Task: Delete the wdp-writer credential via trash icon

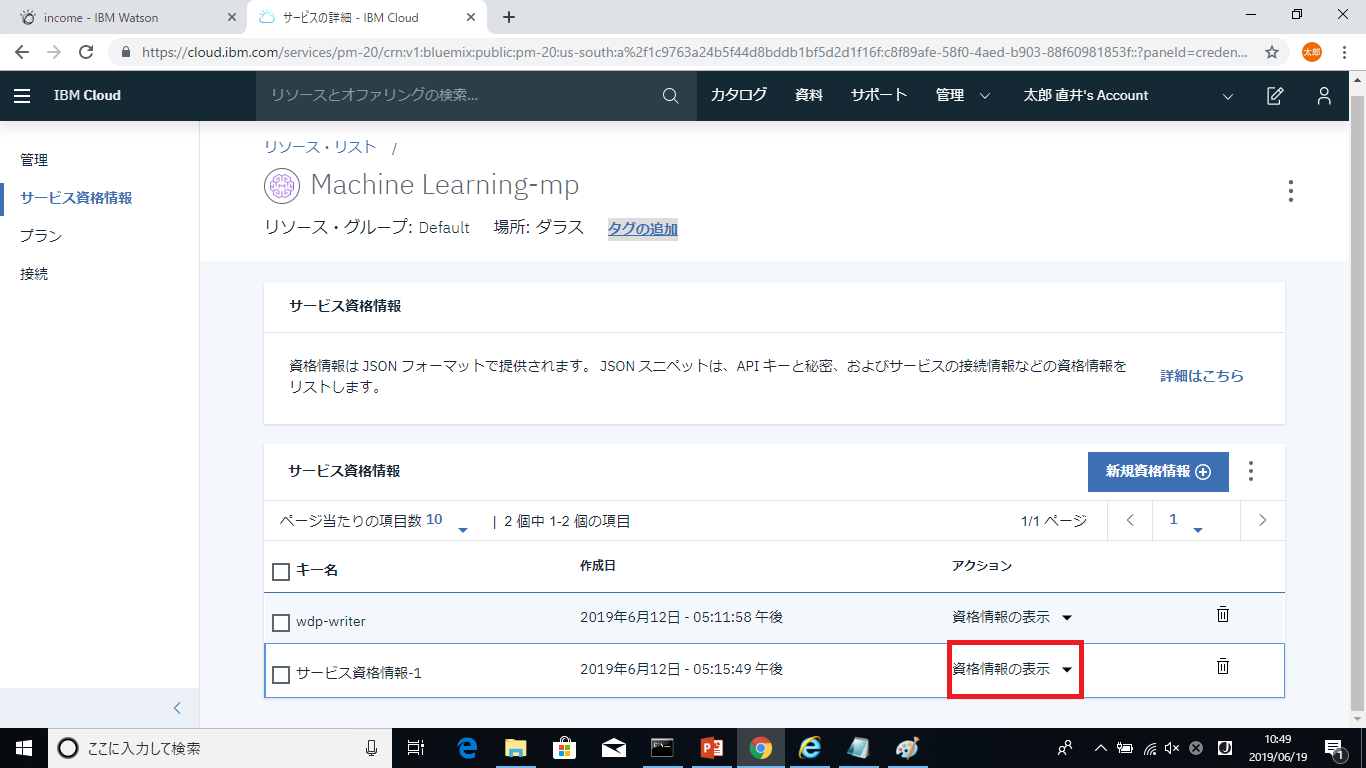Action: 1222,615
